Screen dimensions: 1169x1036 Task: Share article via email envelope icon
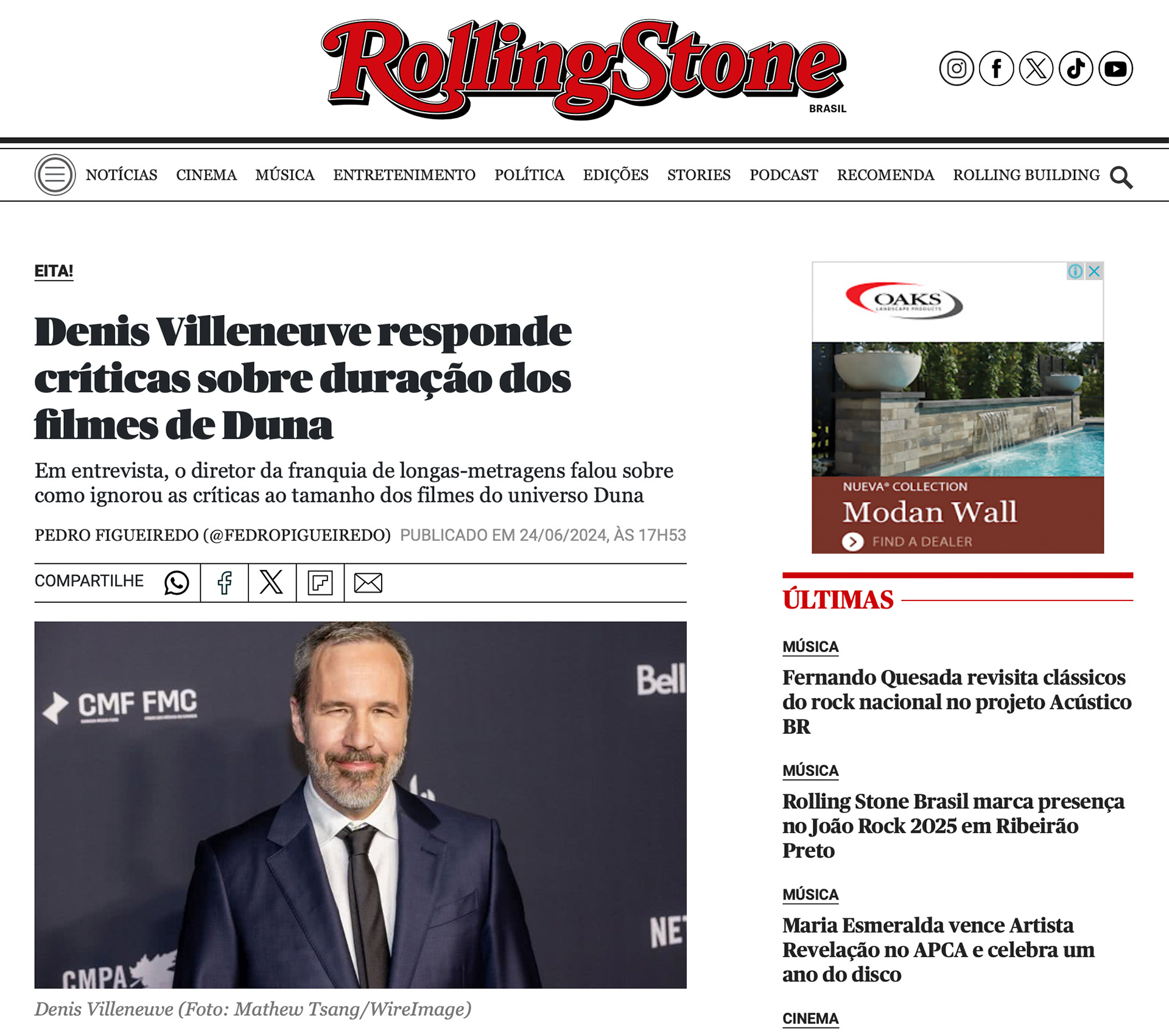tap(368, 583)
